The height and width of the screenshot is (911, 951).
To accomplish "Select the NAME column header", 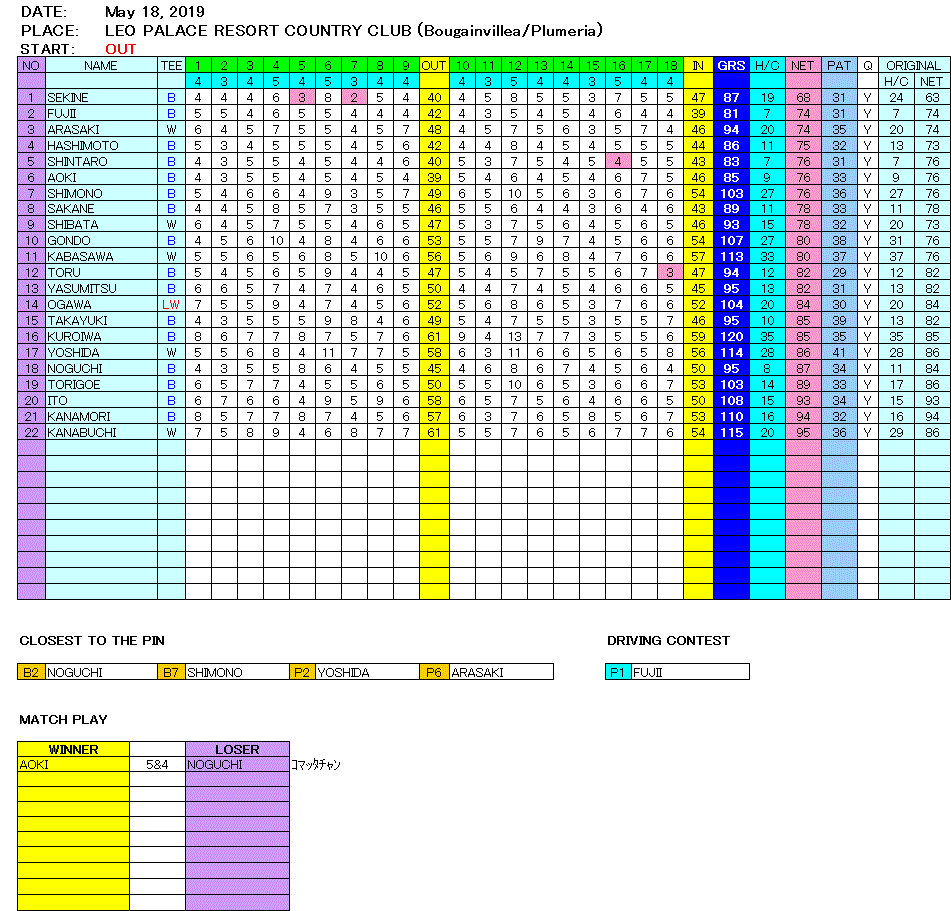I will pos(101,65).
